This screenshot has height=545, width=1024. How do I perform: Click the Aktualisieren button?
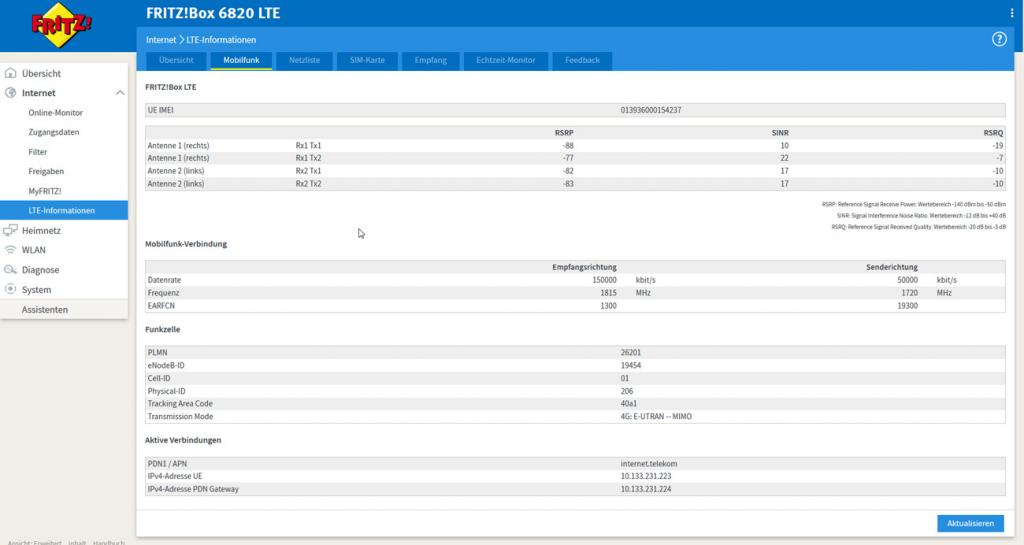click(x=970, y=523)
